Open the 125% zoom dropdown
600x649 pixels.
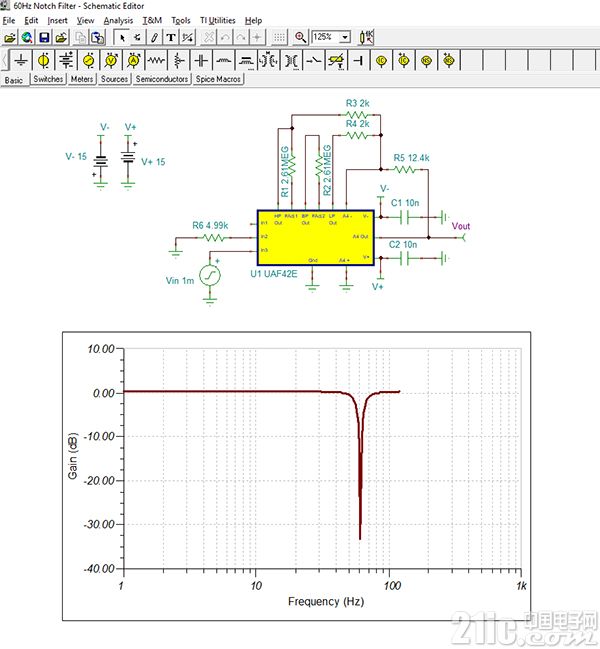[x=345, y=37]
